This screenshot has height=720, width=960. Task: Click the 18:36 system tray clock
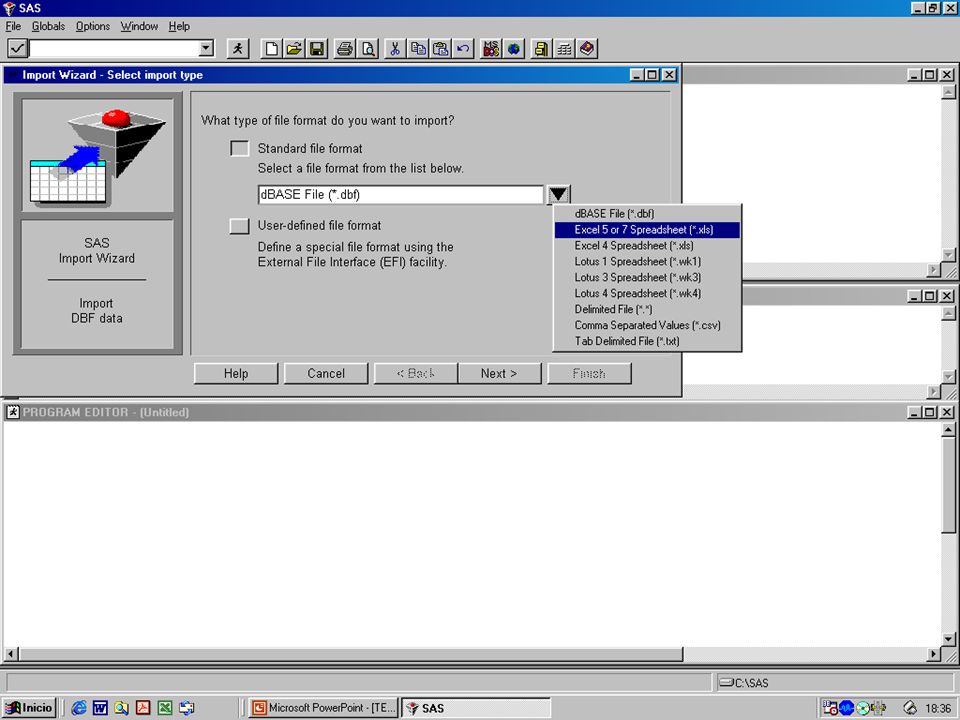point(938,708)
